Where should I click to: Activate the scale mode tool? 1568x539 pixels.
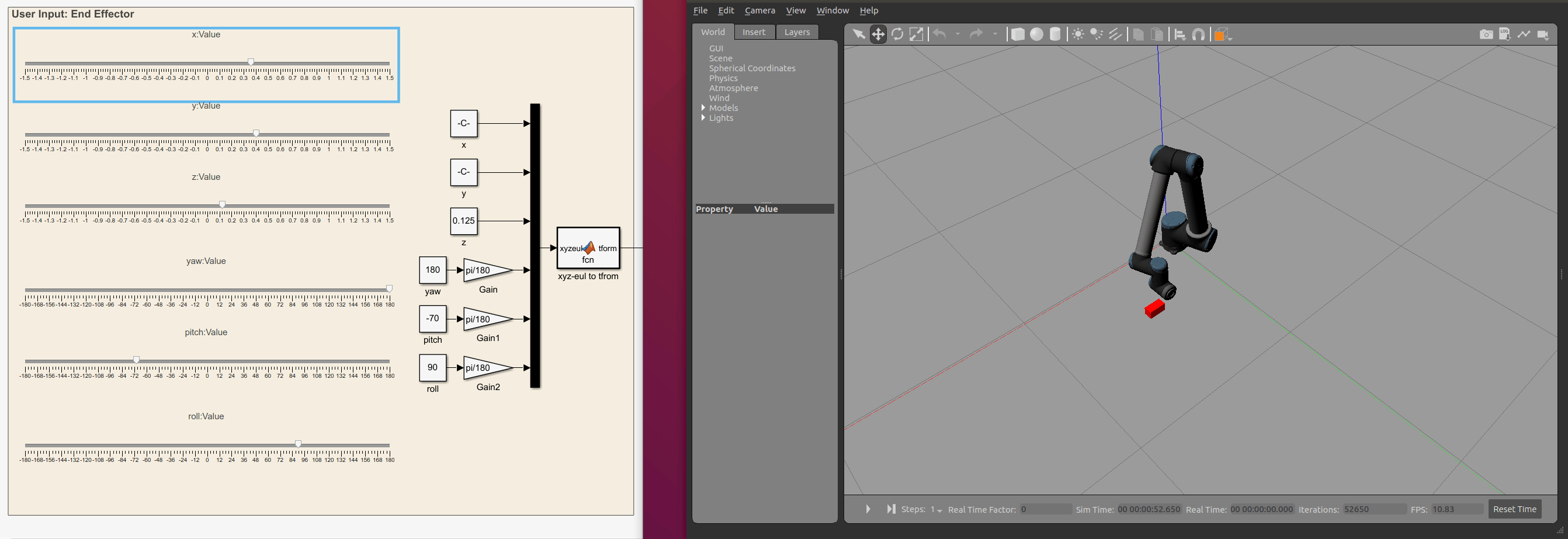pos(916,34)
